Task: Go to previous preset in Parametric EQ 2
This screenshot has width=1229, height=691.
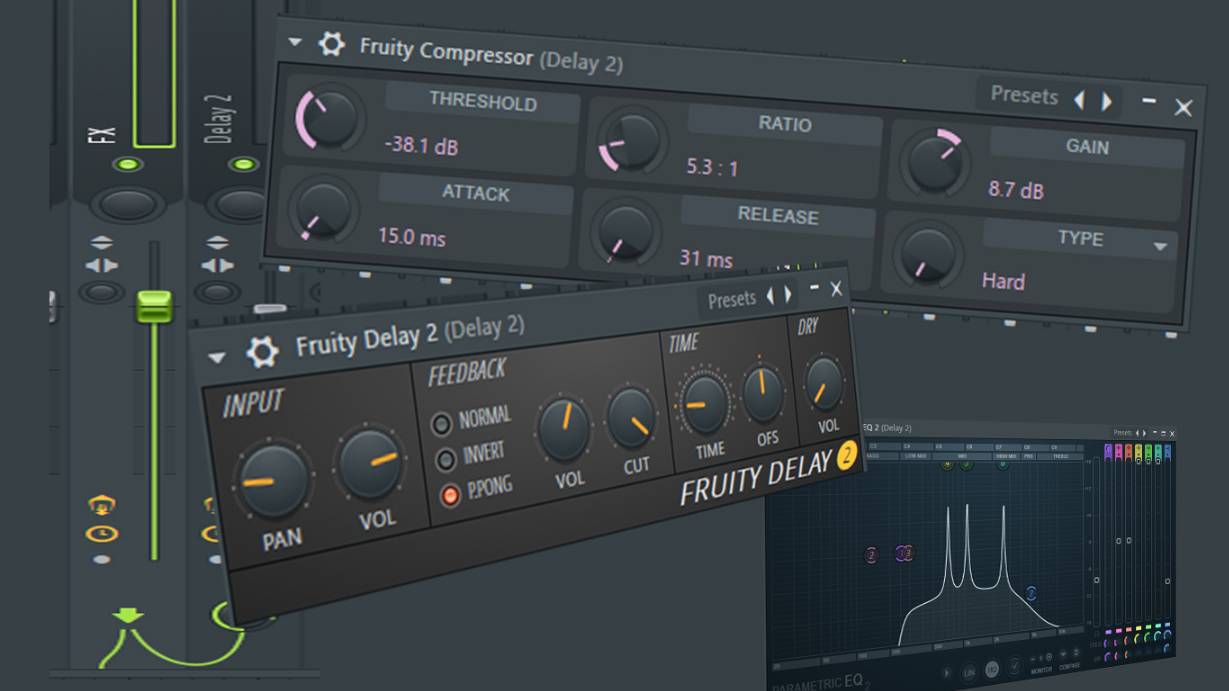Action: coord(1137,433)
